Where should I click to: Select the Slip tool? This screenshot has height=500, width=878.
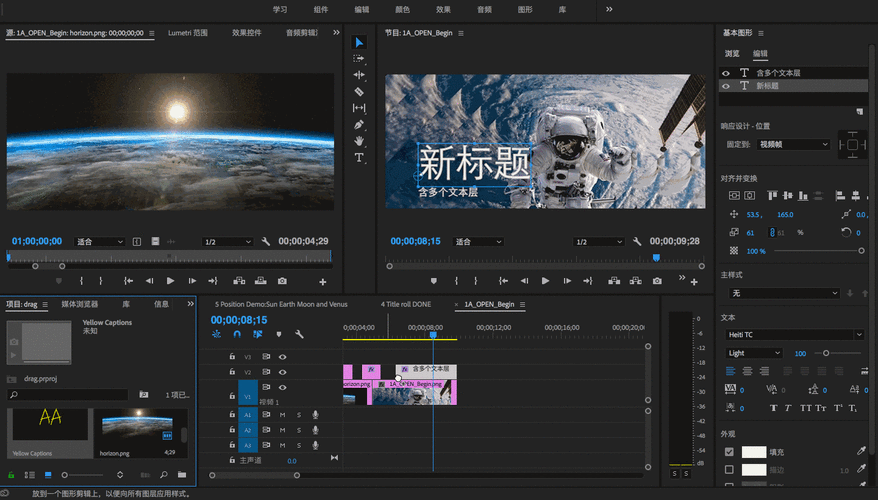[x=359, y=108]
